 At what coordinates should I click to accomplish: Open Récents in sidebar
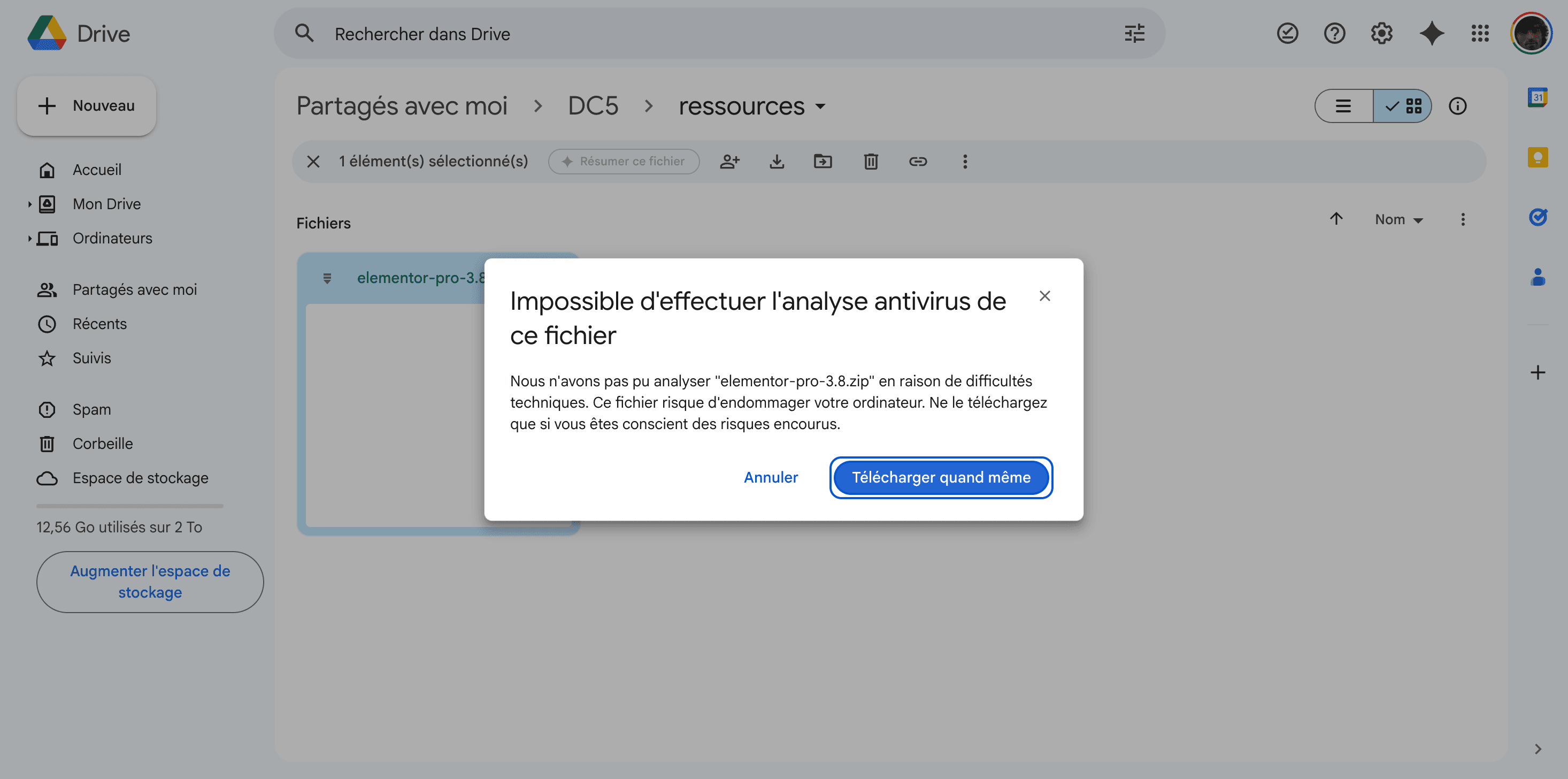tap(99, 323)
